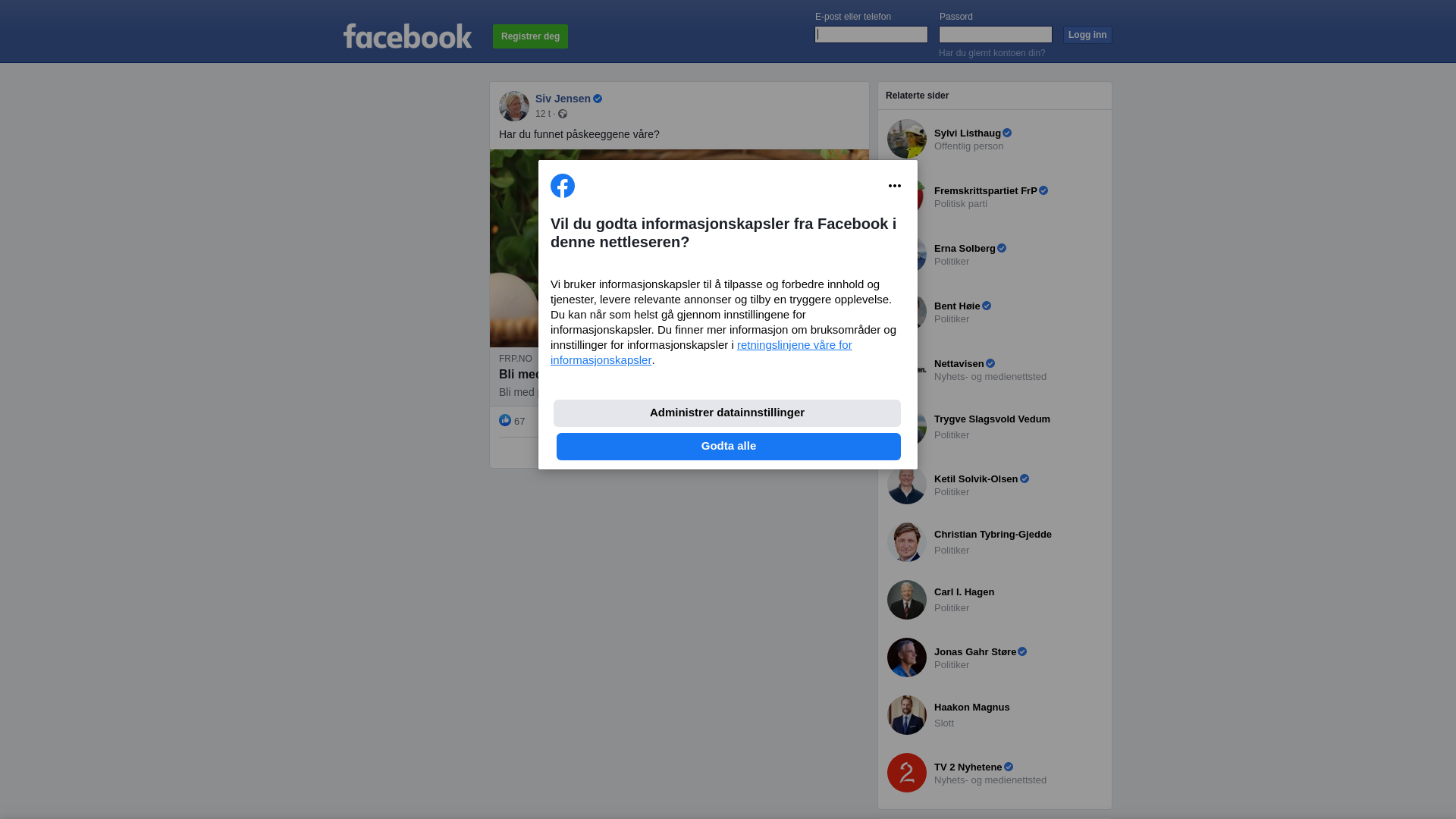Open the three-dot menu in the cookie dialog
This screenshot has width=1456, height=819.
pyautogui.click(x=895, y=186)
